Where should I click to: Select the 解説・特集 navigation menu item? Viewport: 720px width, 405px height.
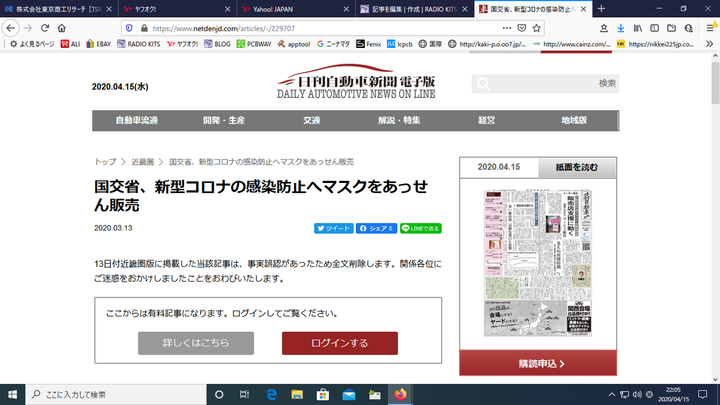[x=399, y=120]
